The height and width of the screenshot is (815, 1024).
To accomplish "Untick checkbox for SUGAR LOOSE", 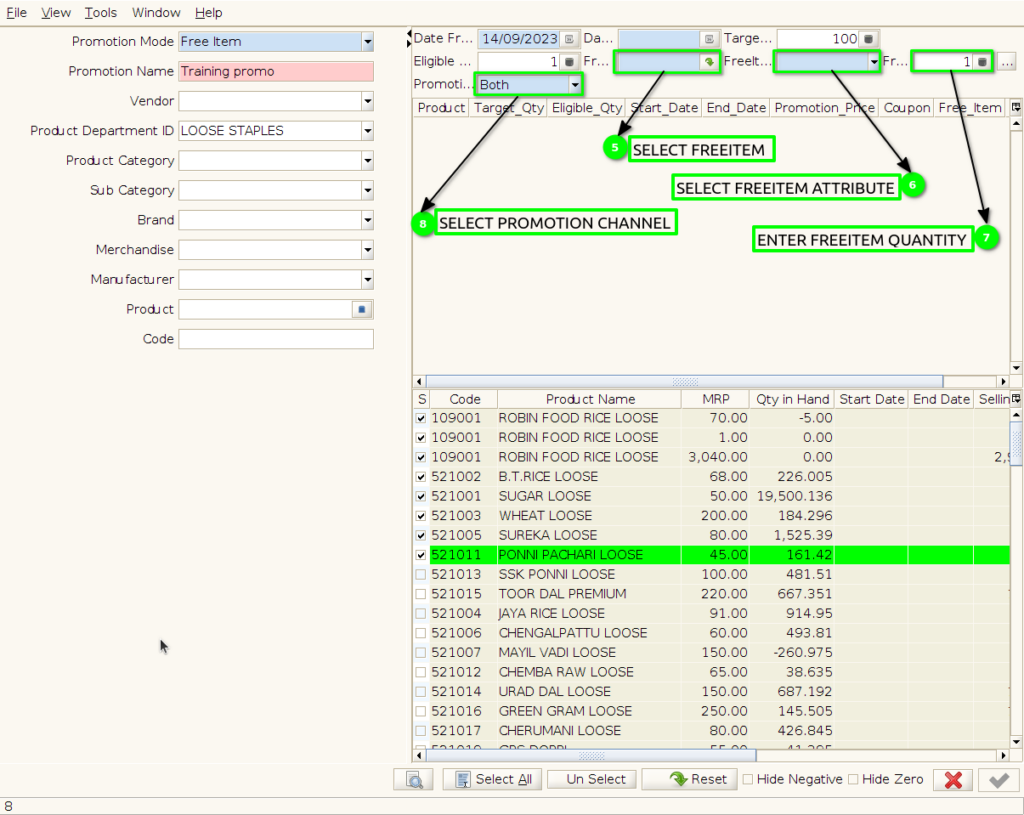I will point(421,496).
